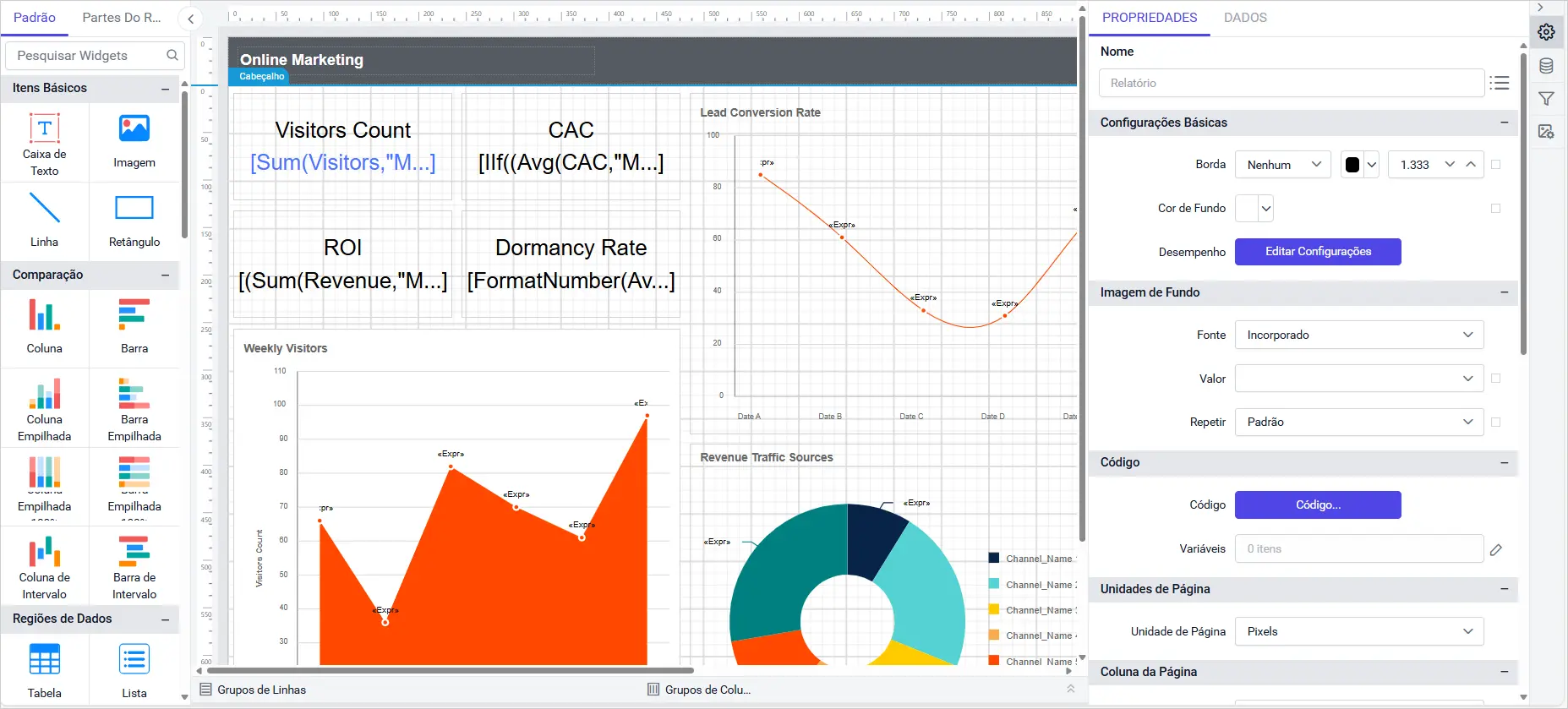
Task: Collapse the Coluna da Página section
Action: pos(1505,672)
